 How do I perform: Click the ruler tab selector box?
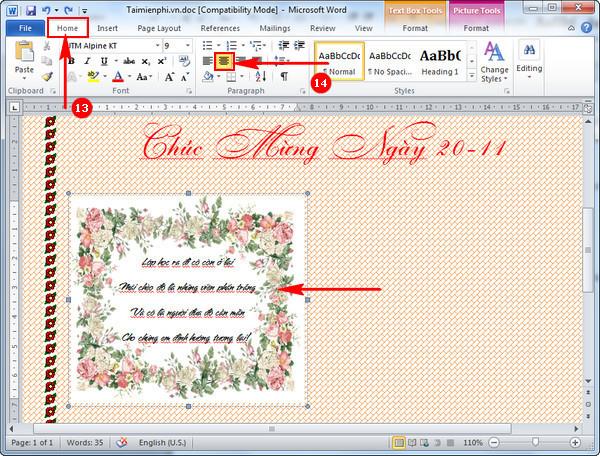pyautogui.click(x=14, y=108)
